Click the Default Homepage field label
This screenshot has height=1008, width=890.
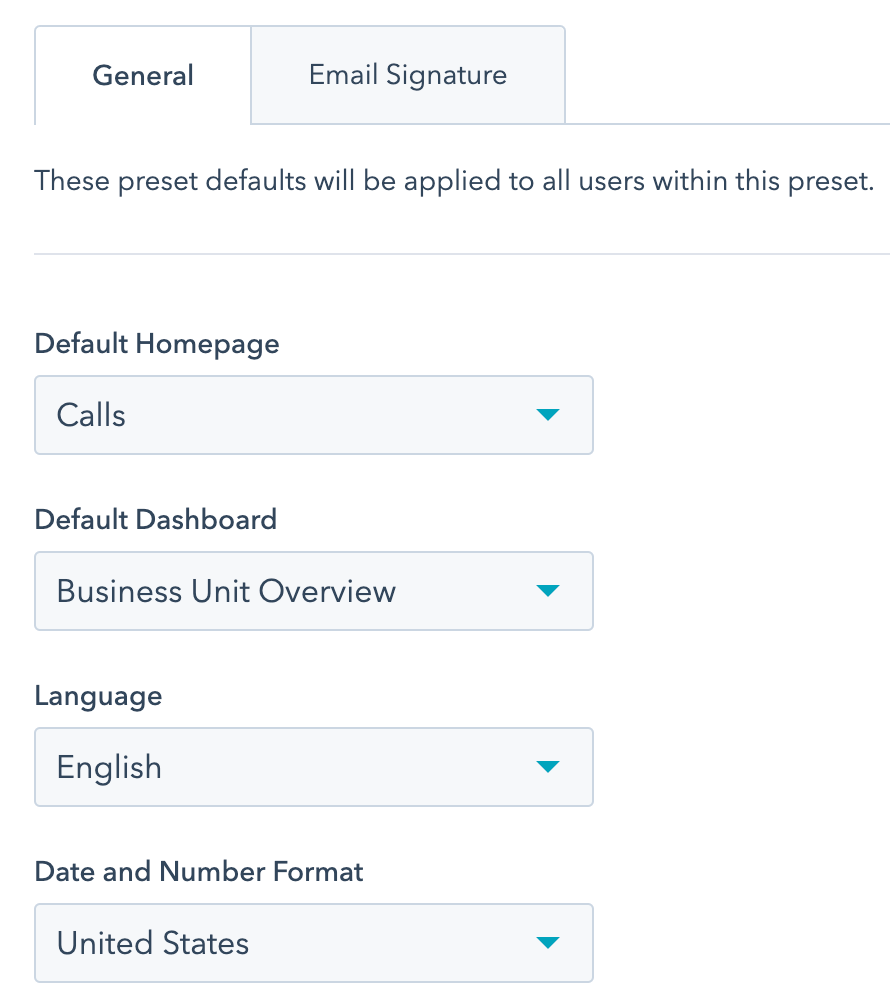coord(157,343)
